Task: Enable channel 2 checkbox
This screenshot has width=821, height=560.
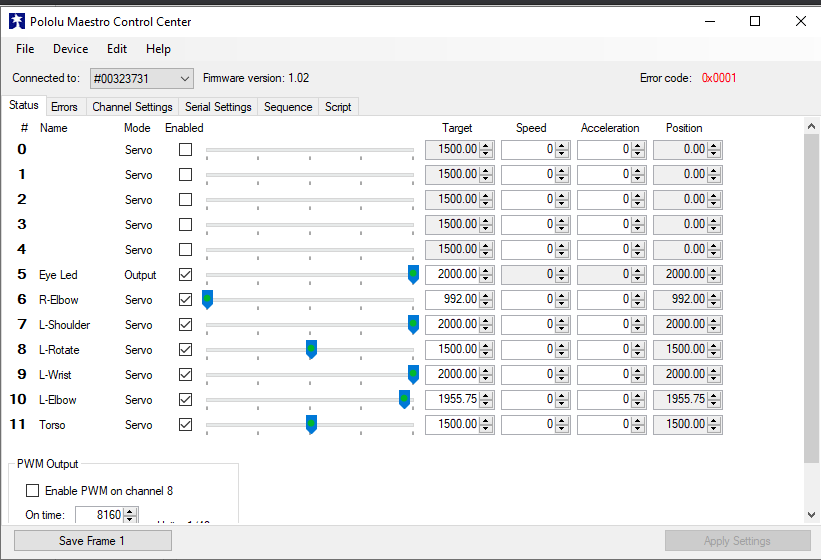Action: 185,199
